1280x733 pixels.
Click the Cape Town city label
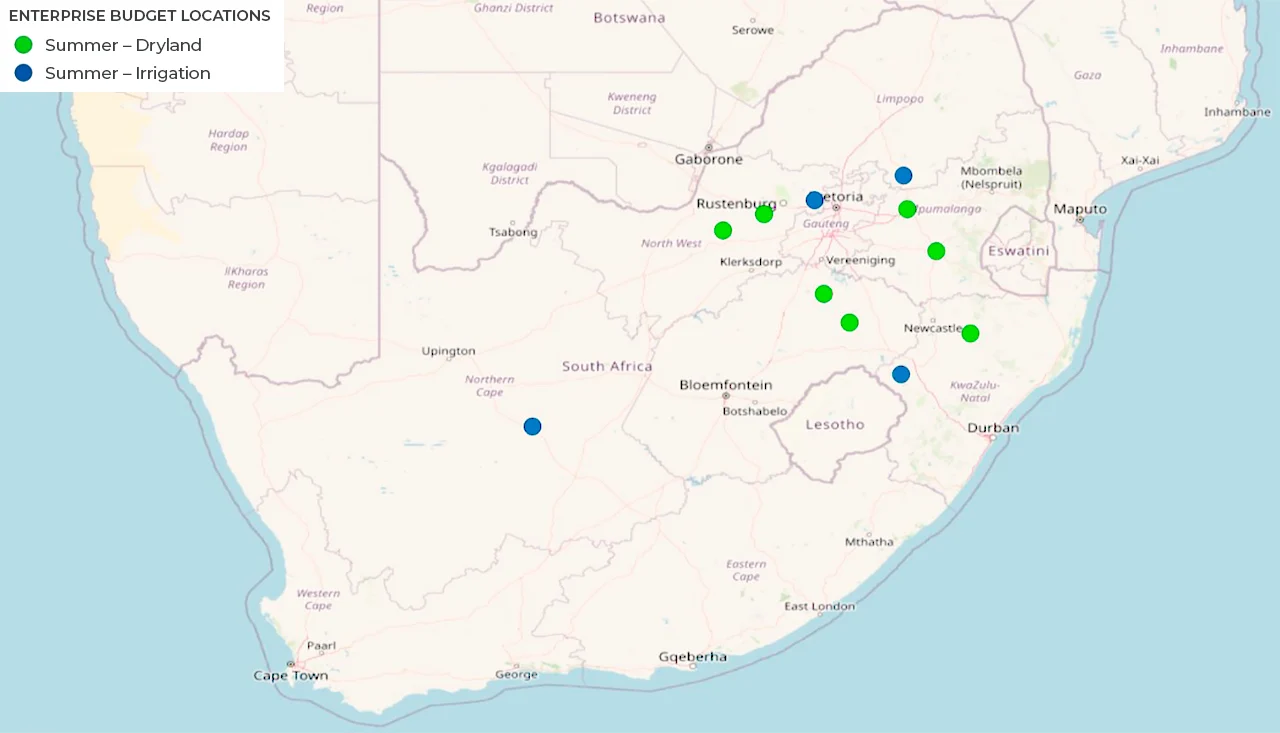[x=290, y=676]
